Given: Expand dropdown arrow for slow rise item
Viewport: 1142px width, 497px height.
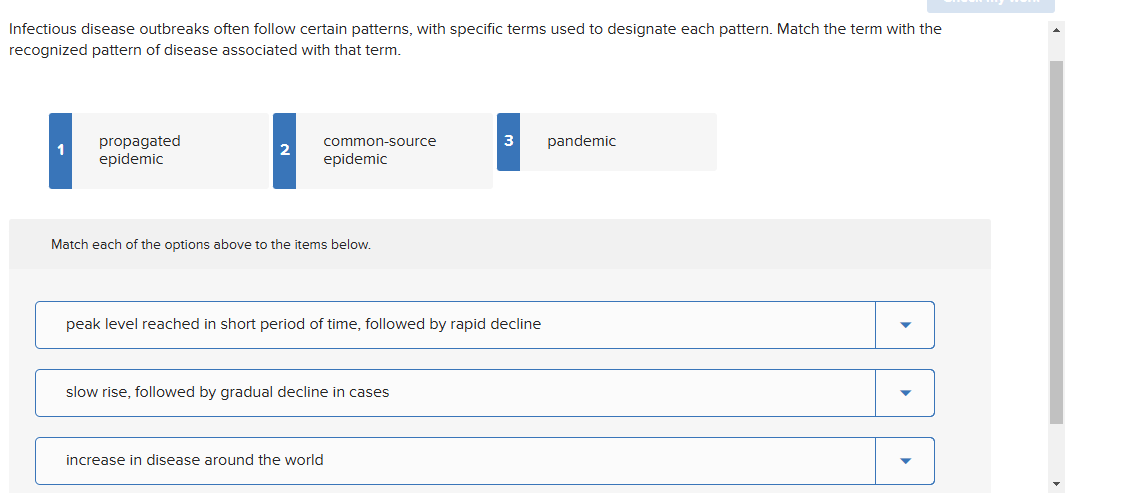Looking at the screenshot, I should click(x=905, y=393).
